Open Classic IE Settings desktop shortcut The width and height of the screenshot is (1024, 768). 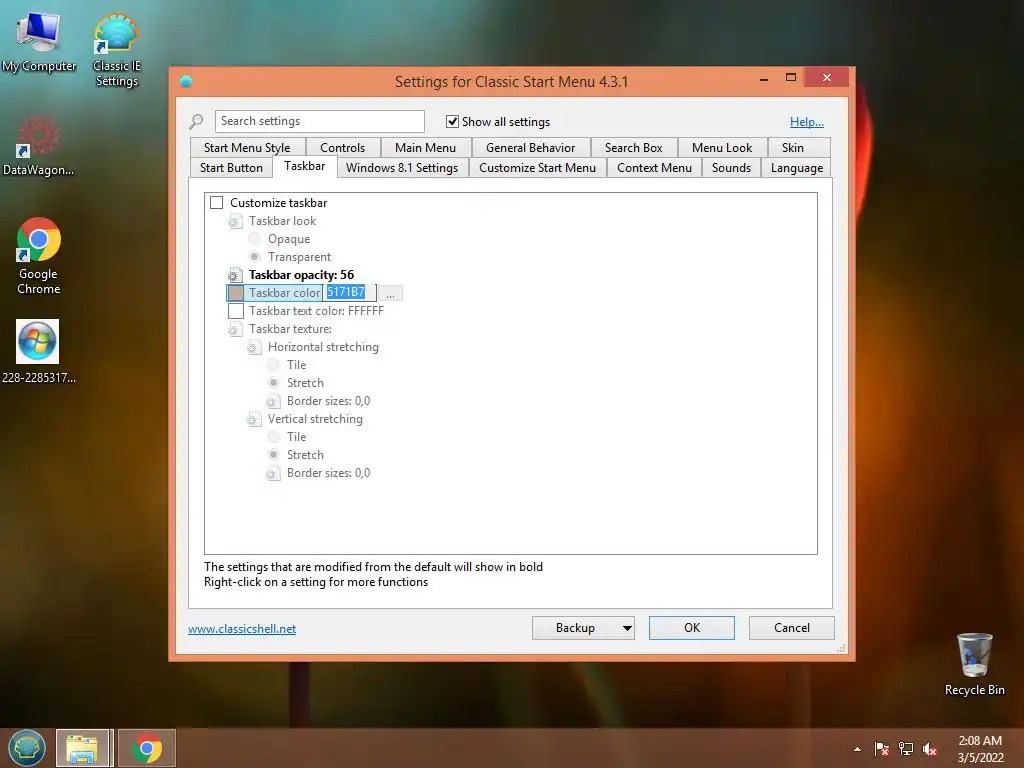click(x=116, y=49)
